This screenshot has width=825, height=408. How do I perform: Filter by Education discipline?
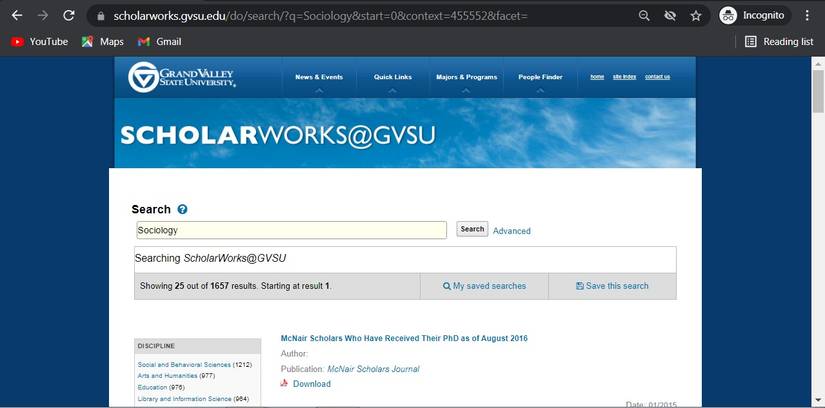click(153, 387)
